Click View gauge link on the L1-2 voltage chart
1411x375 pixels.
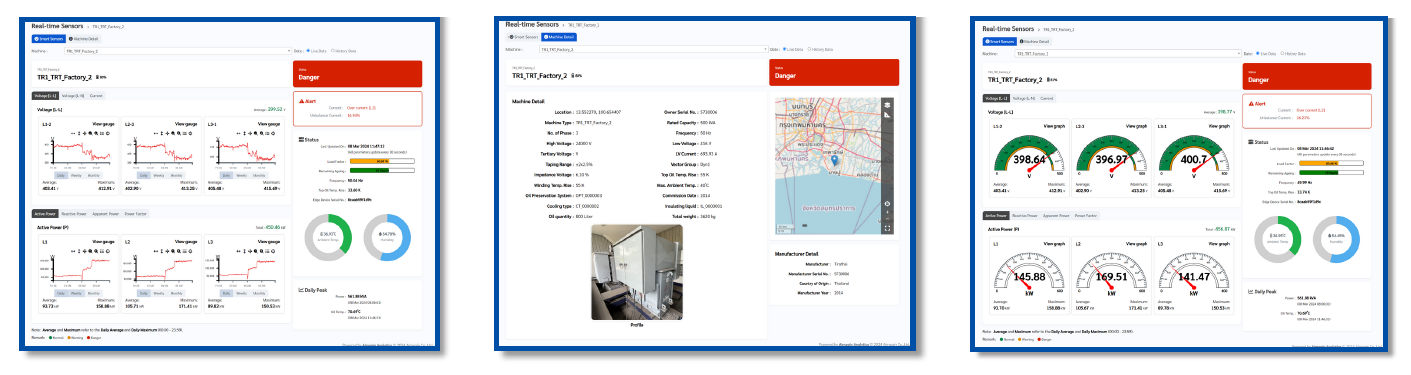[x=104, y=124]
